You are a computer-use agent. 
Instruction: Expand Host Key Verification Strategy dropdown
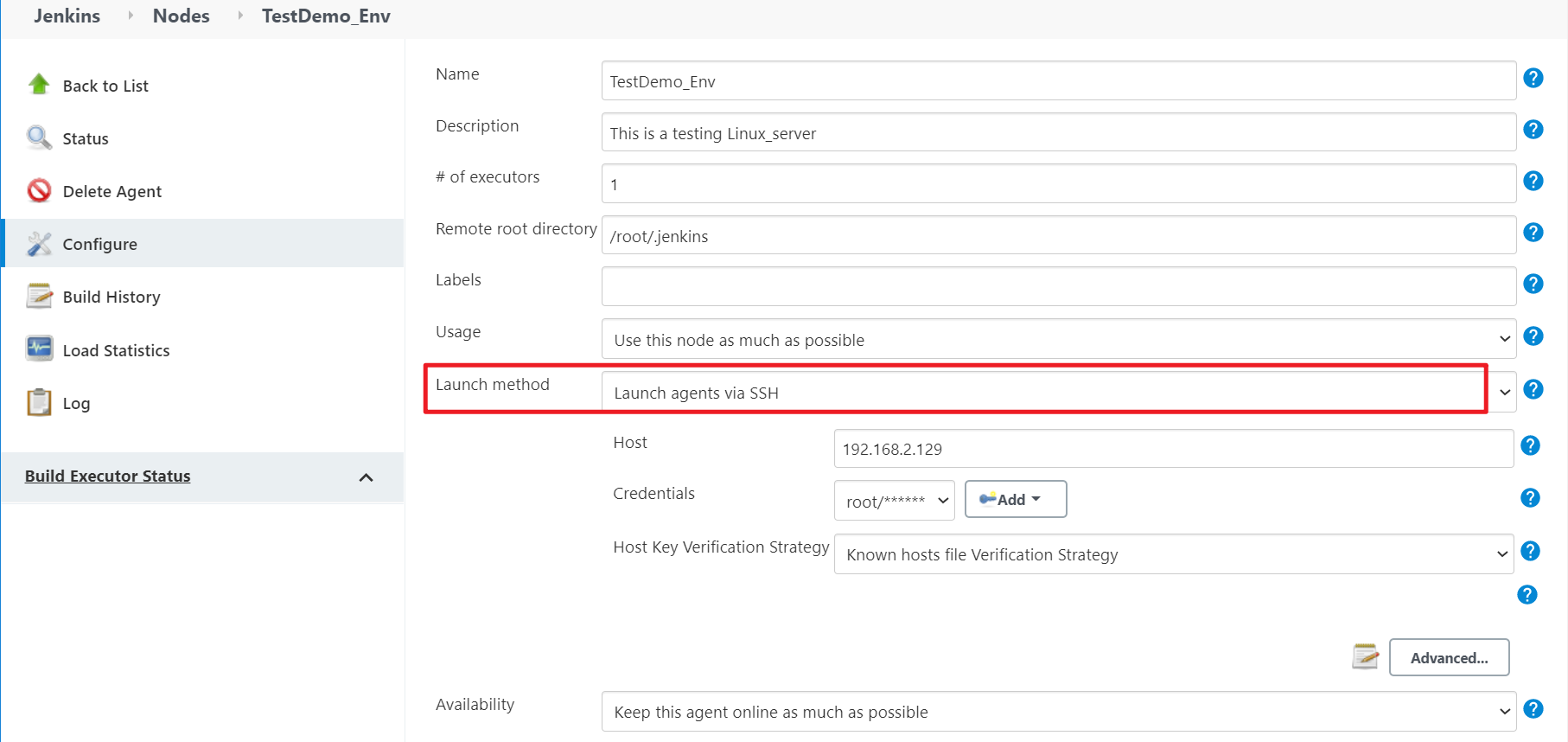1173,554
